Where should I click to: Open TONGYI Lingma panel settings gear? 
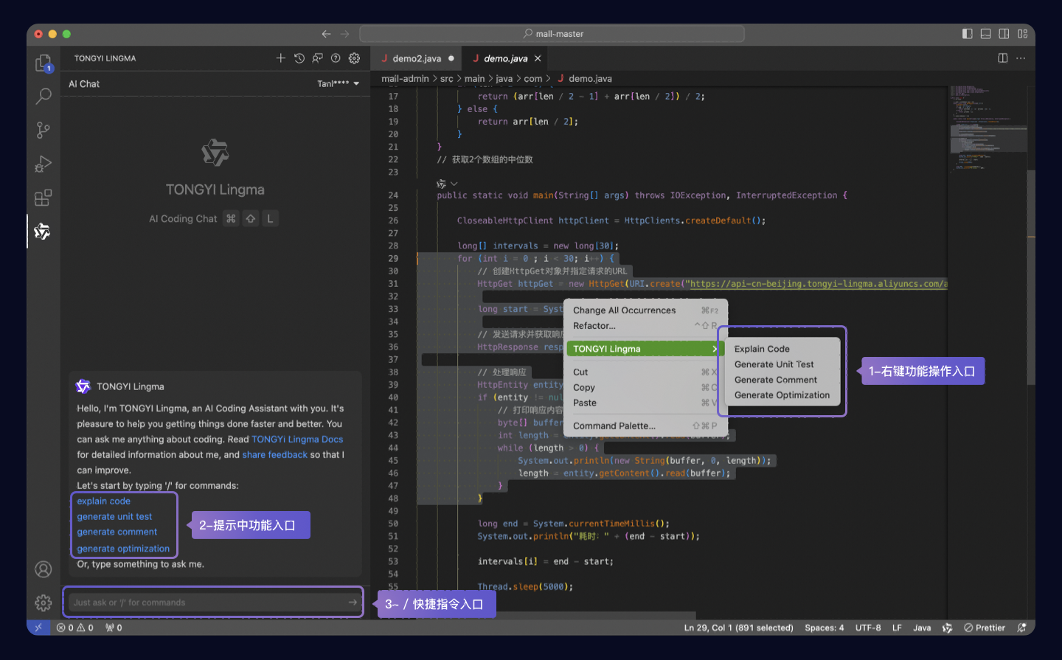[354, 58]
